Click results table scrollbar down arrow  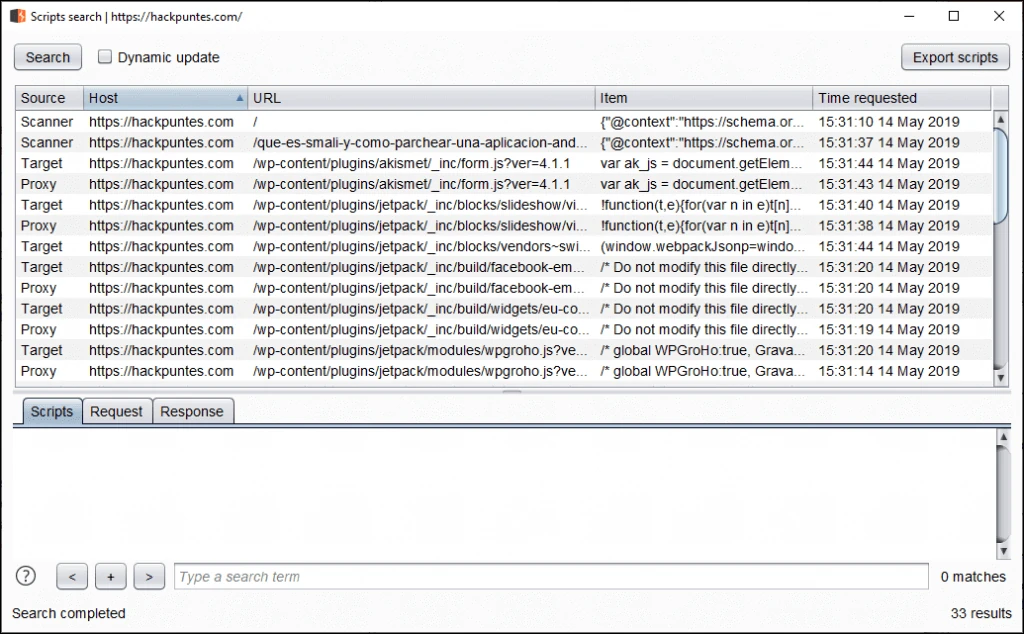[x=1000, y=377]
